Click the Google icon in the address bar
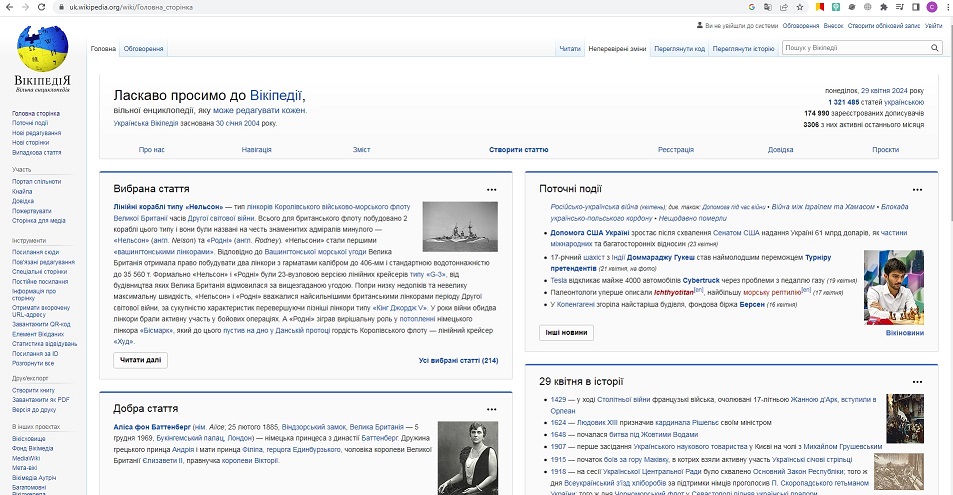Viewport: 953px width, 495px height. 752,7
